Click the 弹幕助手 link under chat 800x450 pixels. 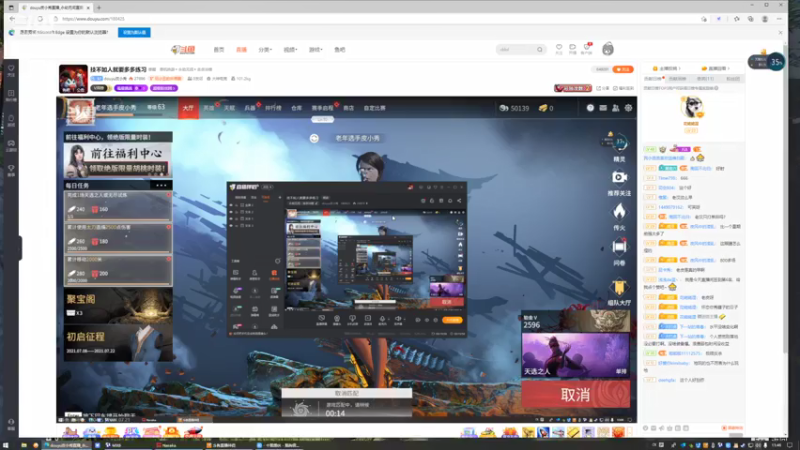click(733, 428)
